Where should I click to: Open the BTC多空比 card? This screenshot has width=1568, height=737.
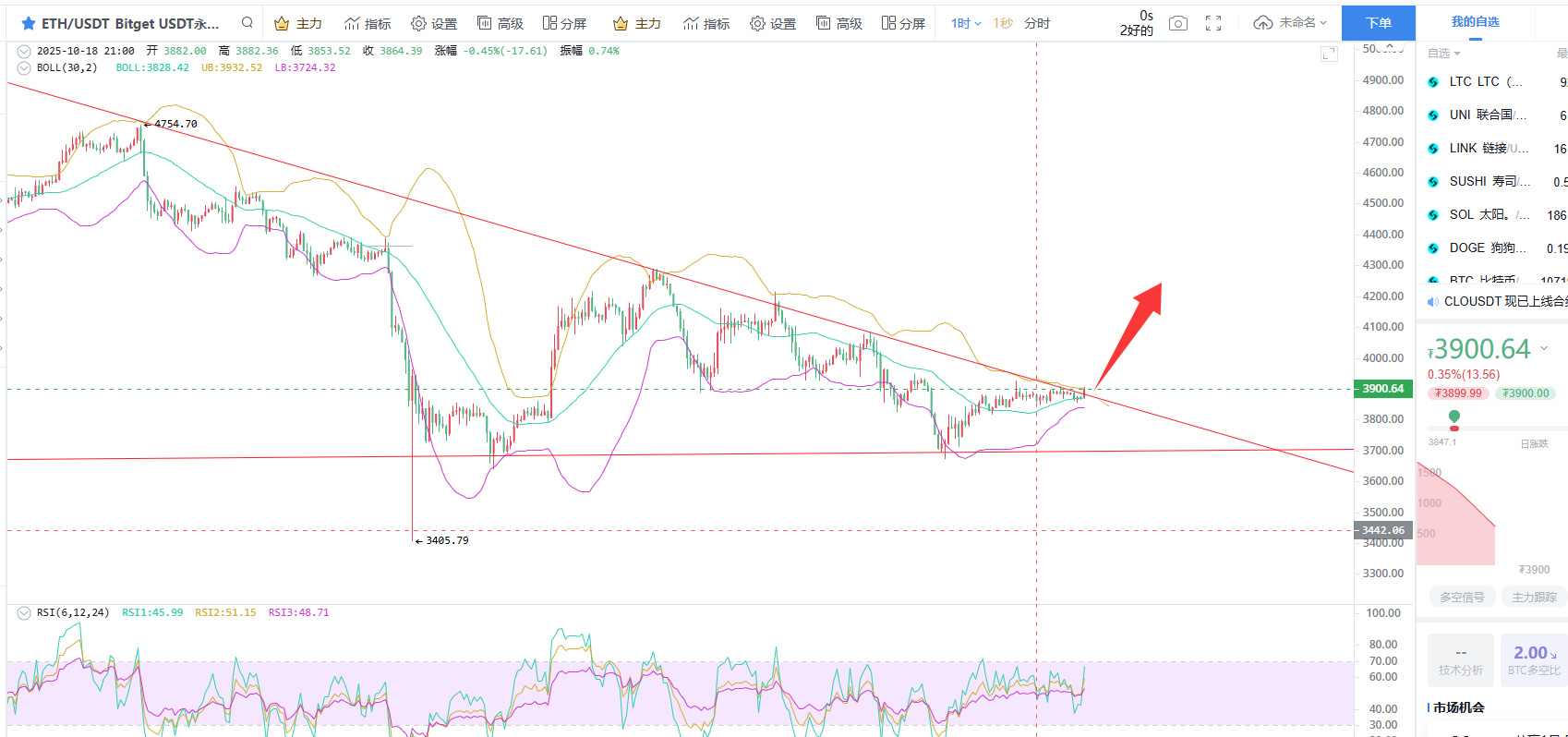[1534, 661]
